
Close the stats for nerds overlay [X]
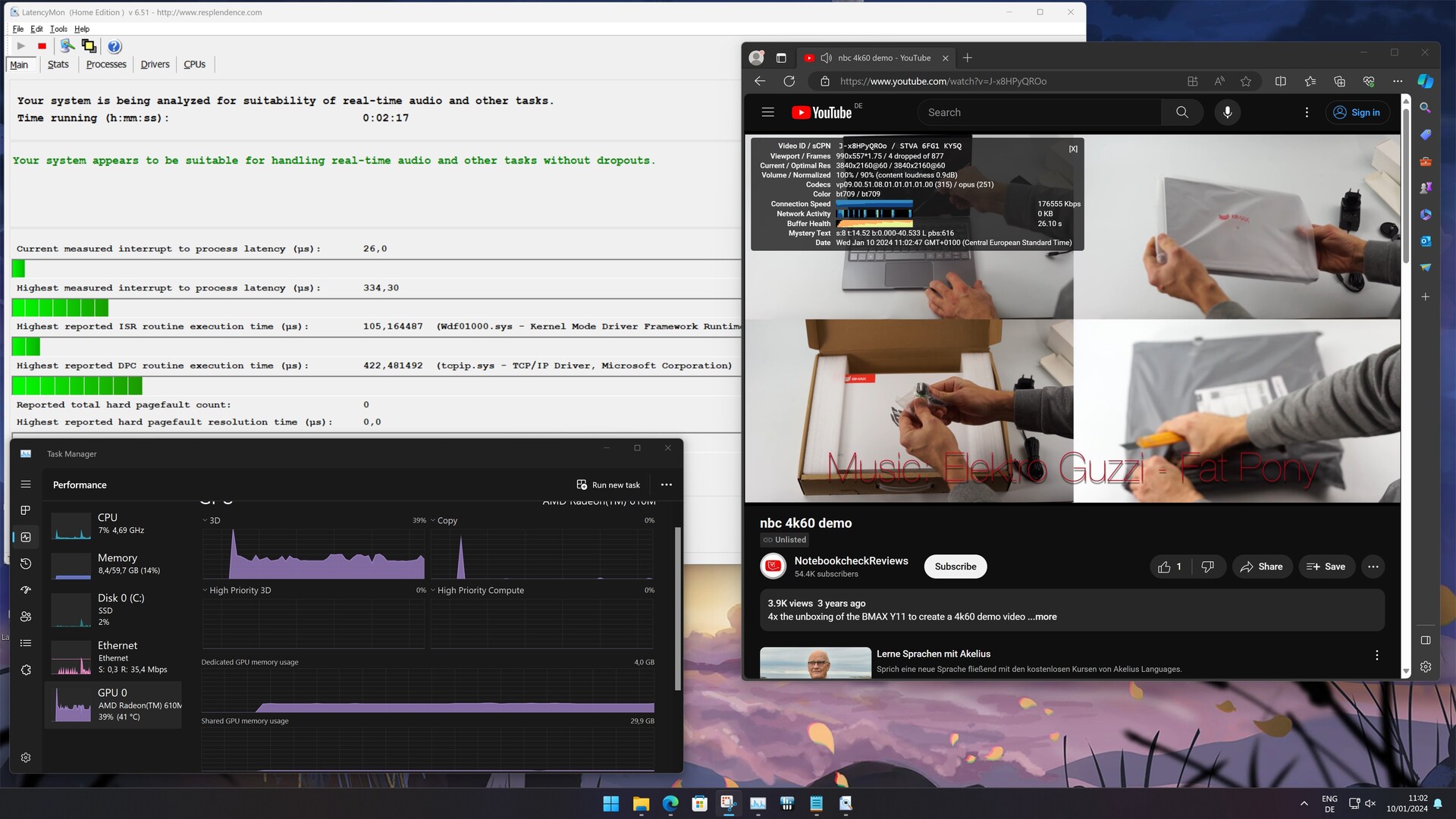(1073, 149)
